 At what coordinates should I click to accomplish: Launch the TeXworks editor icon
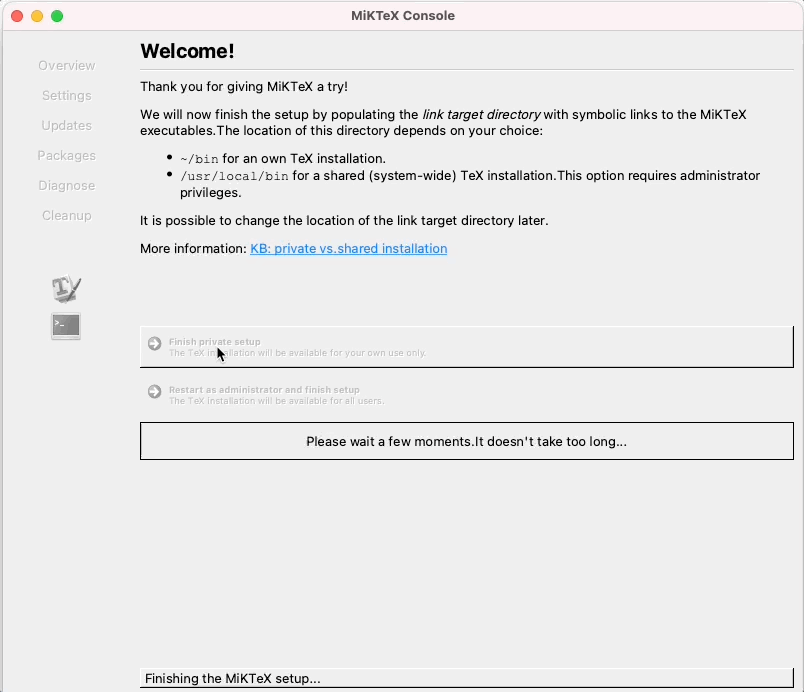(x=66, y=290)
